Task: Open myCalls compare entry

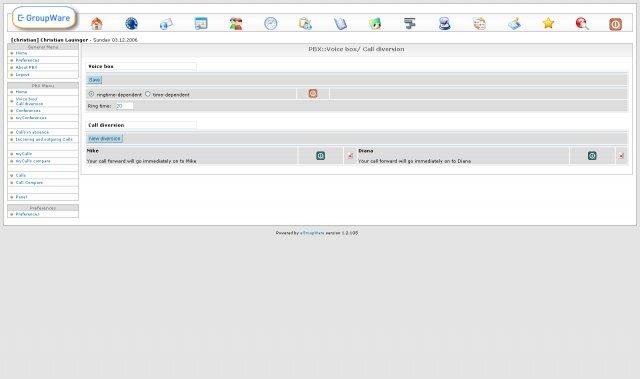Action: coord(33,161)
